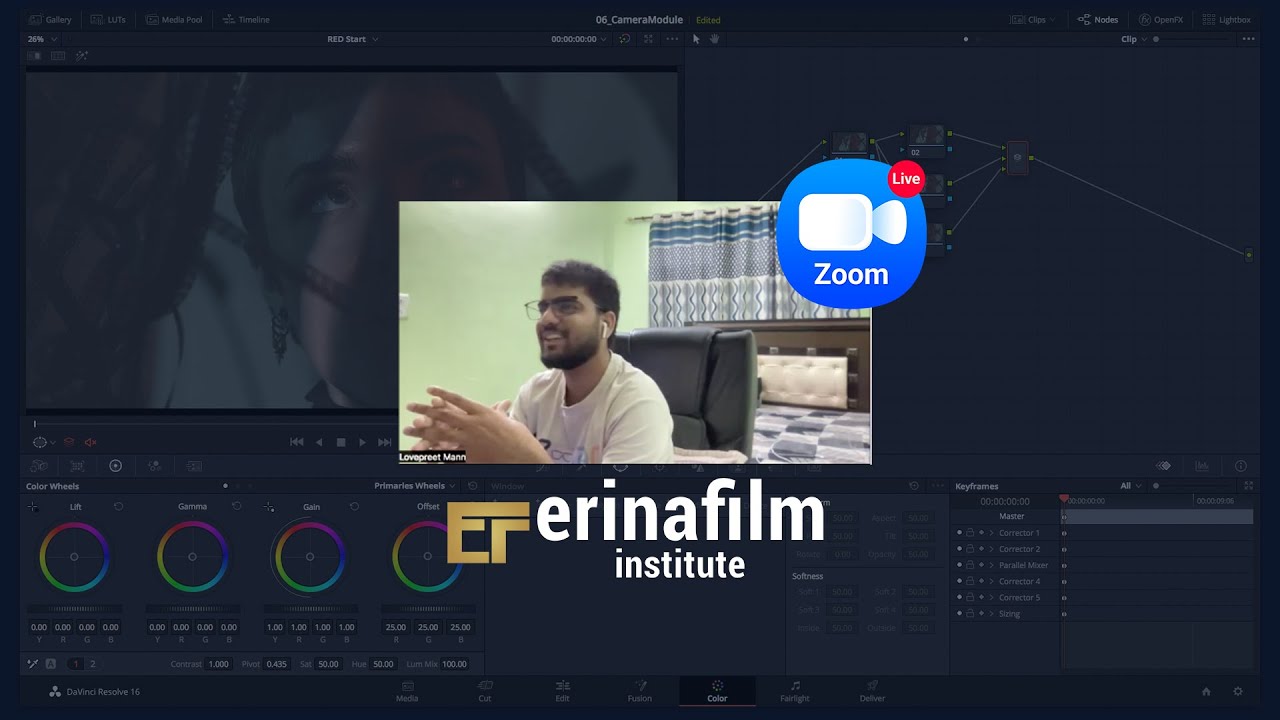Switch to the Cut page
Screen dimensions: 1280x720
coord(485,690)
